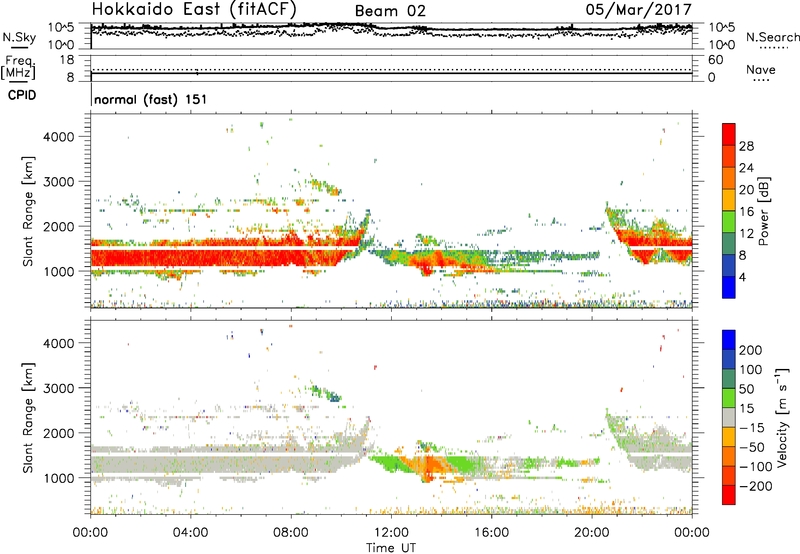Click the red bottom of velocity colorbar

point(729,495)
